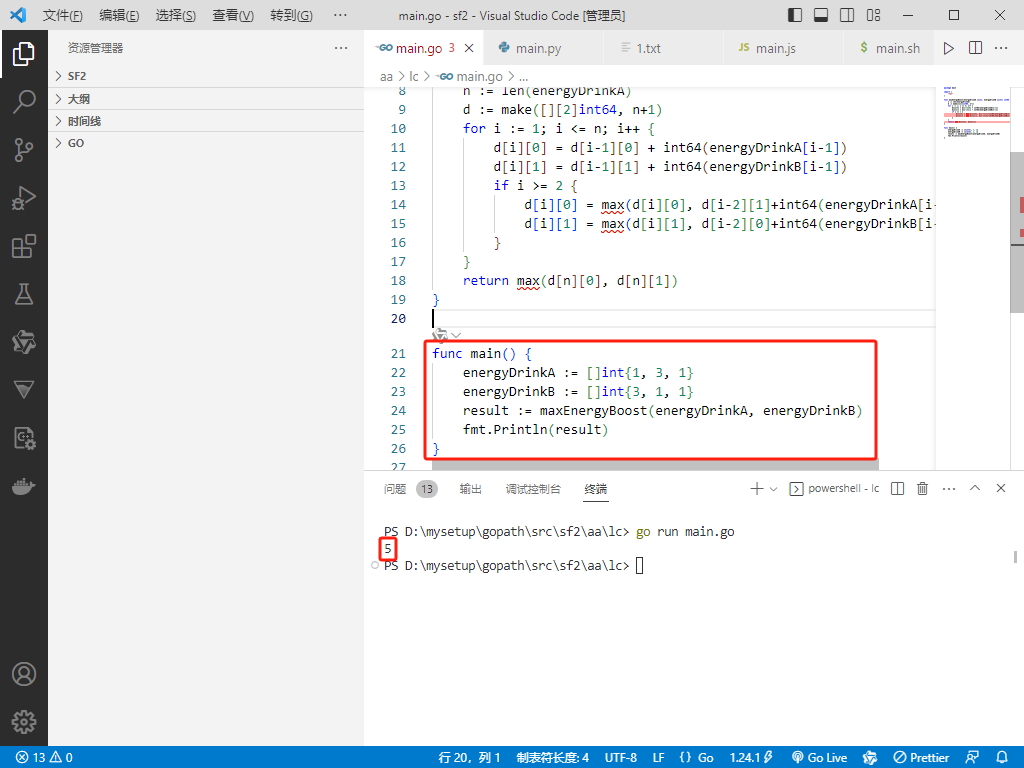
Task: Maximize terminal panel with up chevron
Action: [x=975, y=488]
